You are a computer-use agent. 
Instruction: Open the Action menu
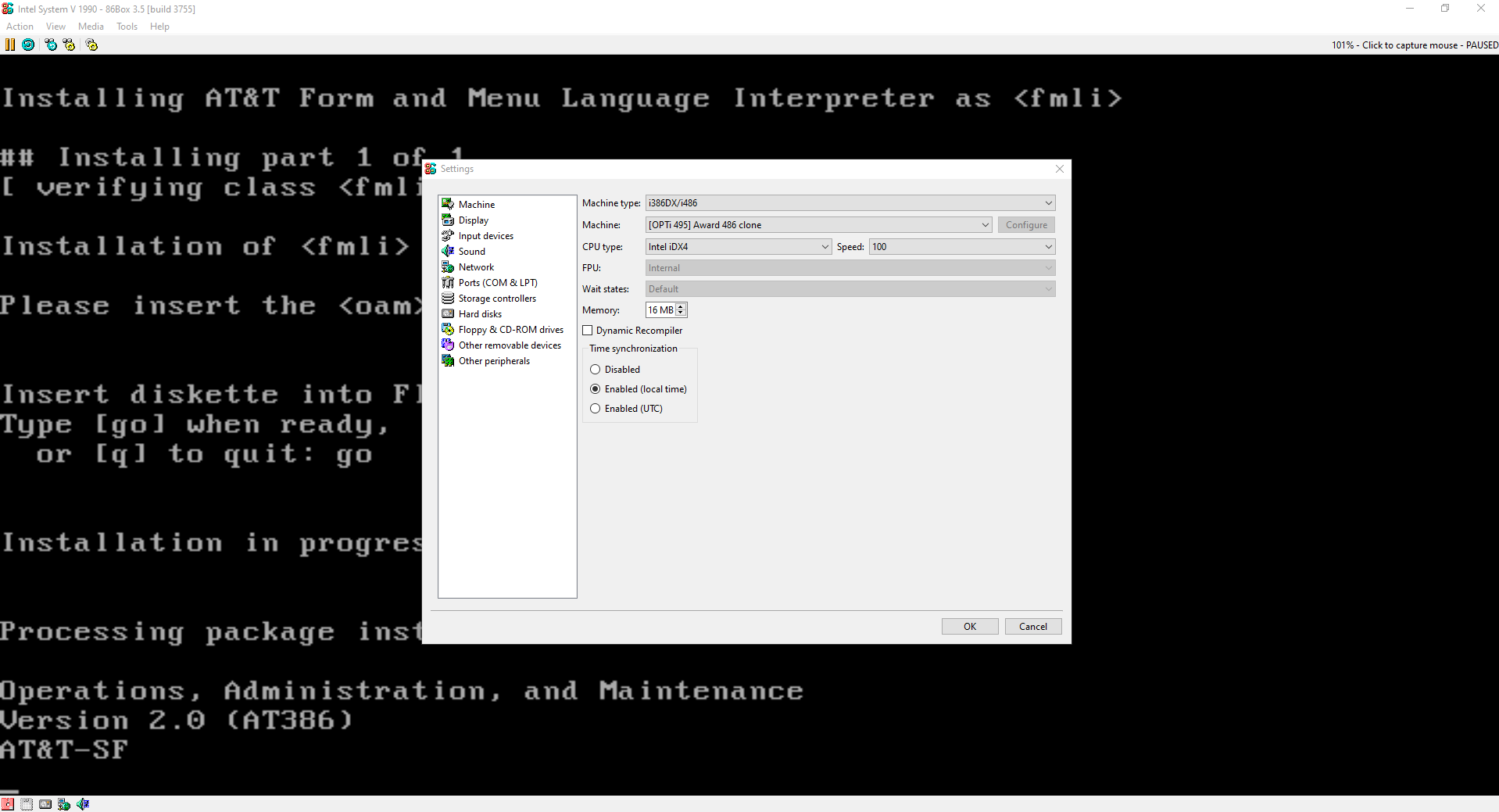click(x=20, y=27)
